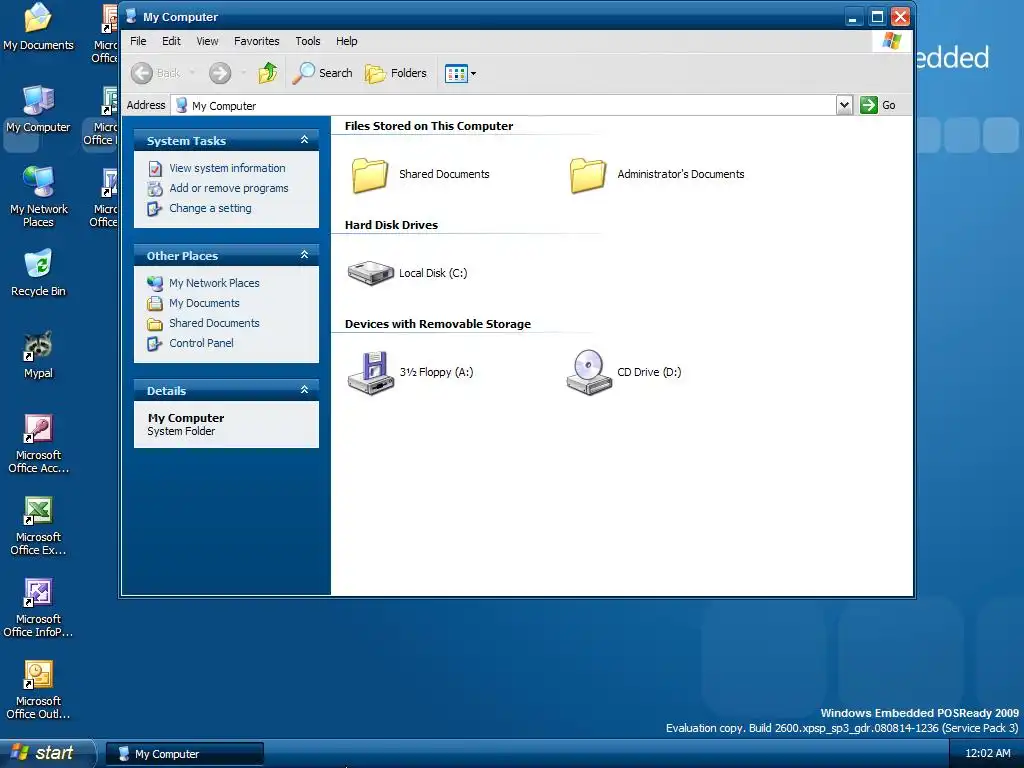Toggle the Folders pane button
Image resolution: width=1024 pixels, height=768 pixels.
point(396,73)
